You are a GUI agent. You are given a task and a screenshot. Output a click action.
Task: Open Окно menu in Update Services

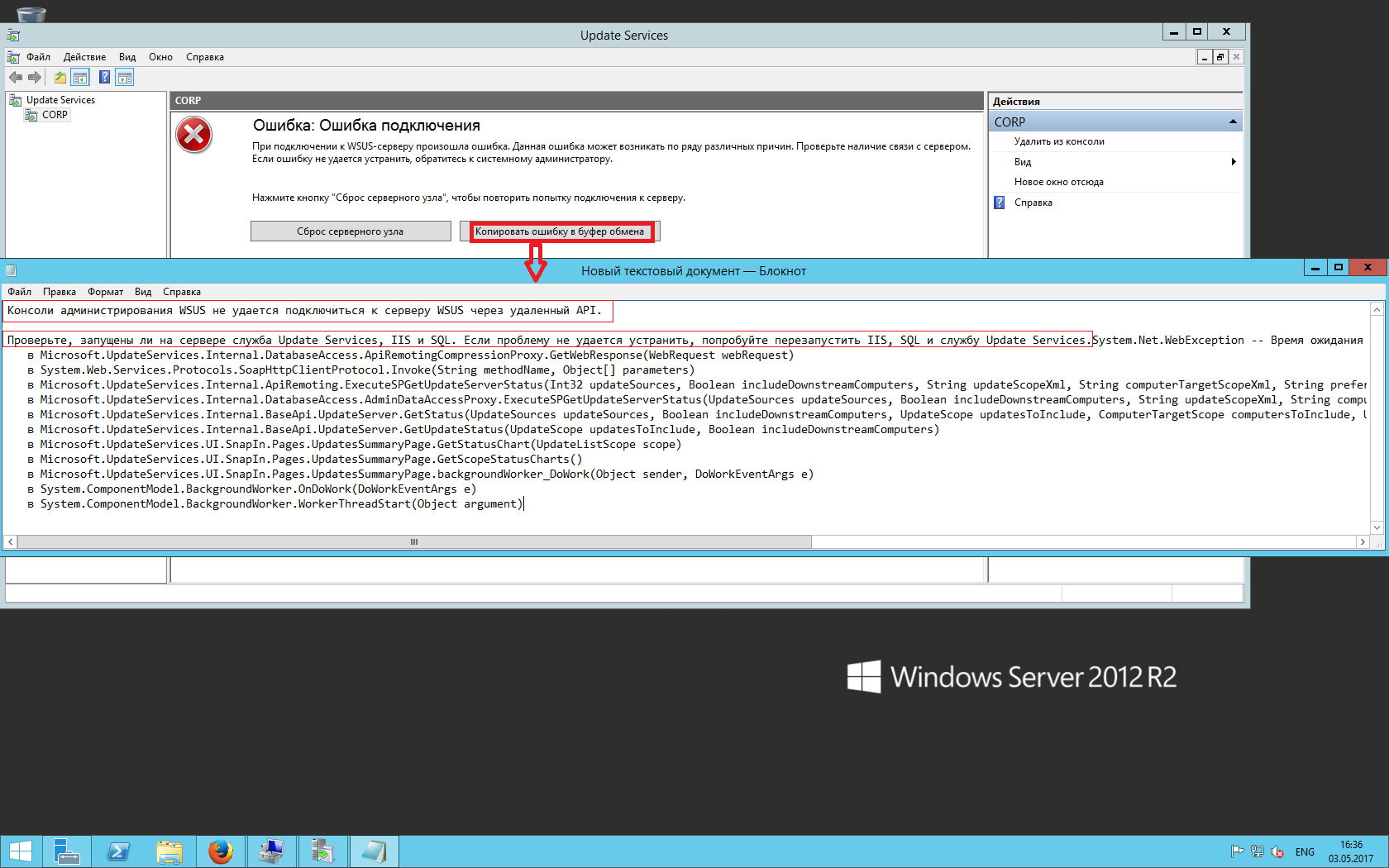[x=160, y=57]
